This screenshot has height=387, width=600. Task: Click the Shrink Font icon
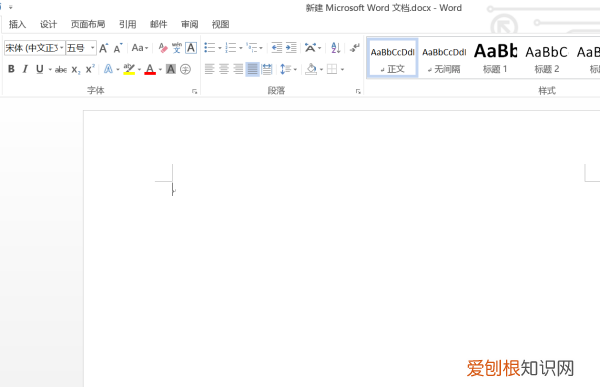pos(118,48)
